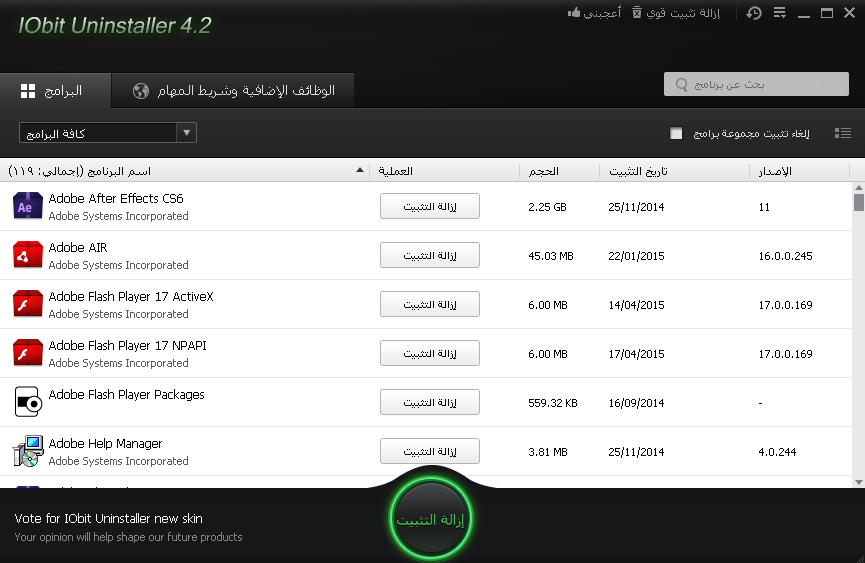Click the 2.25 GB size value
Image resolution: width=865 pixels, height=563 pixels.
tap(547, 207)
